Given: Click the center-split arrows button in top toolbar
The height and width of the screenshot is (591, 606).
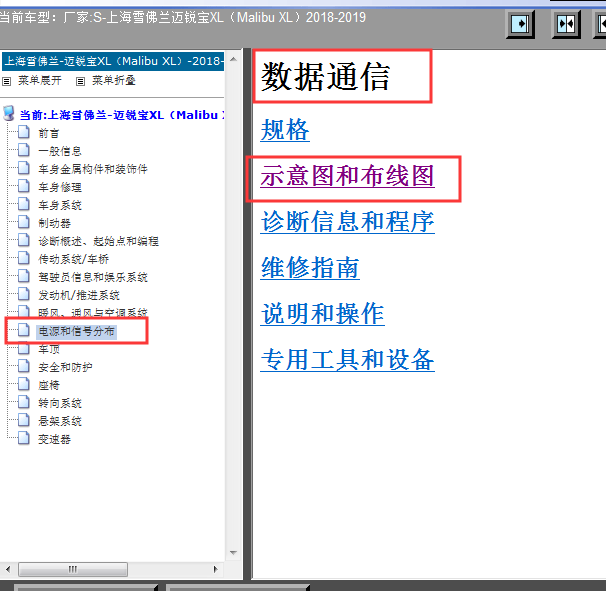Looking at the screenshot, I should pos(566,24).
